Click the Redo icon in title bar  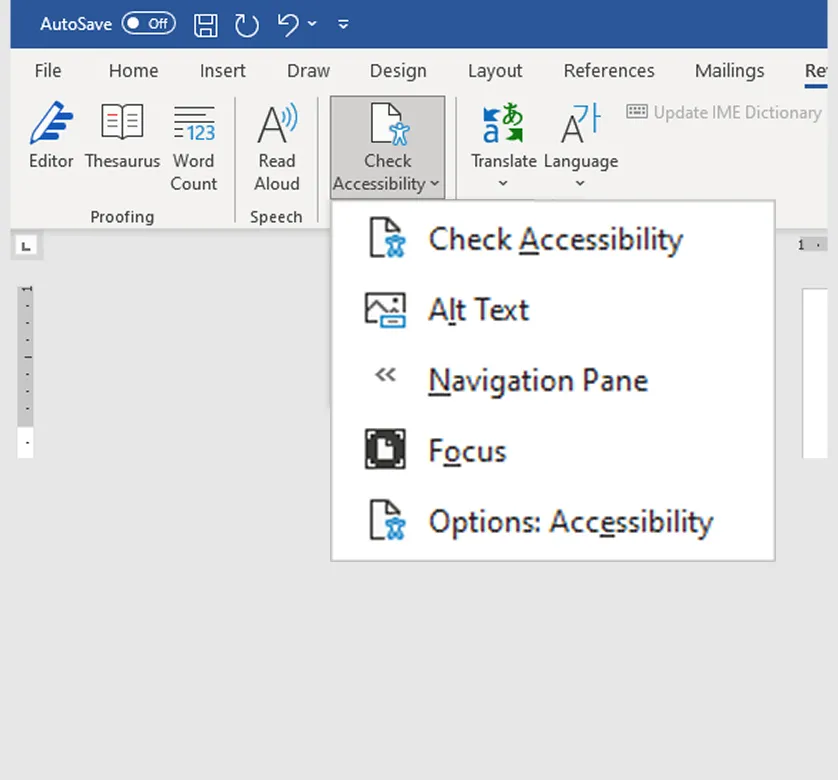[x=246, y=24]
